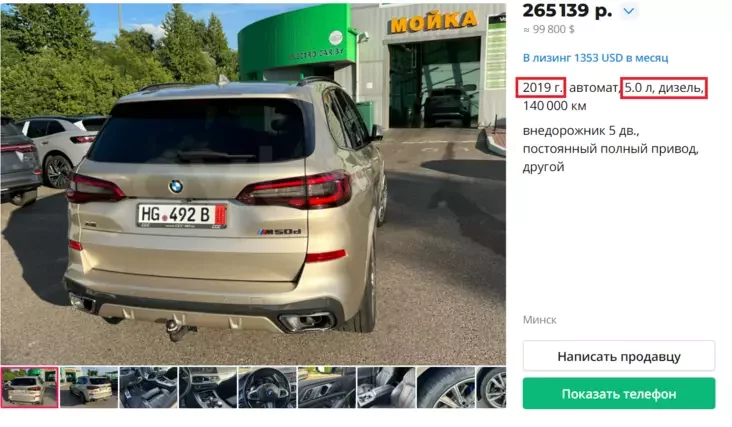Click the Минск city label

pos(540,320)
